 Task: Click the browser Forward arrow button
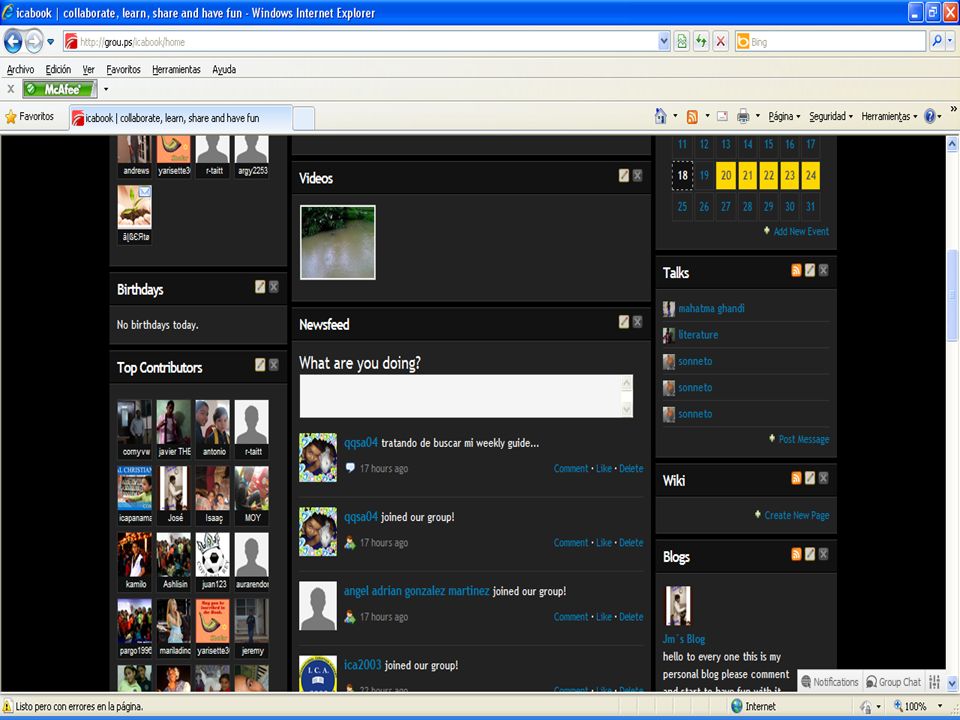click(34, 42)
